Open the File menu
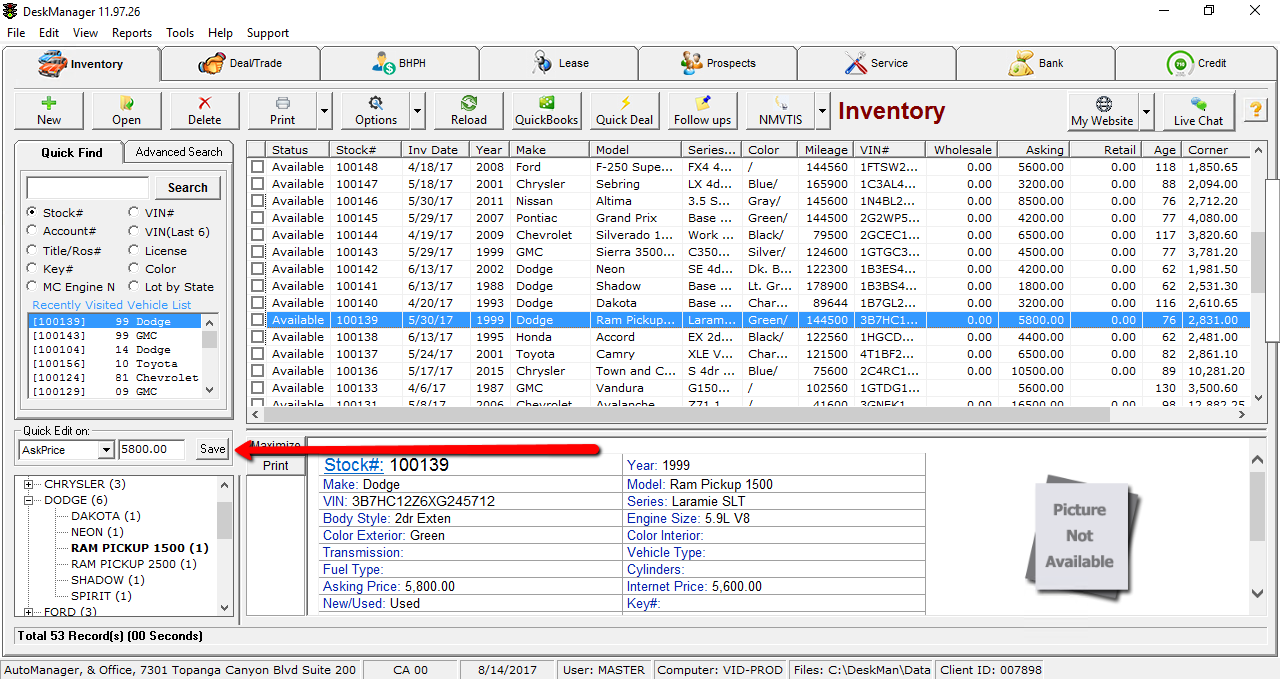The image size is (1280, 679). [x=16, y=33]
